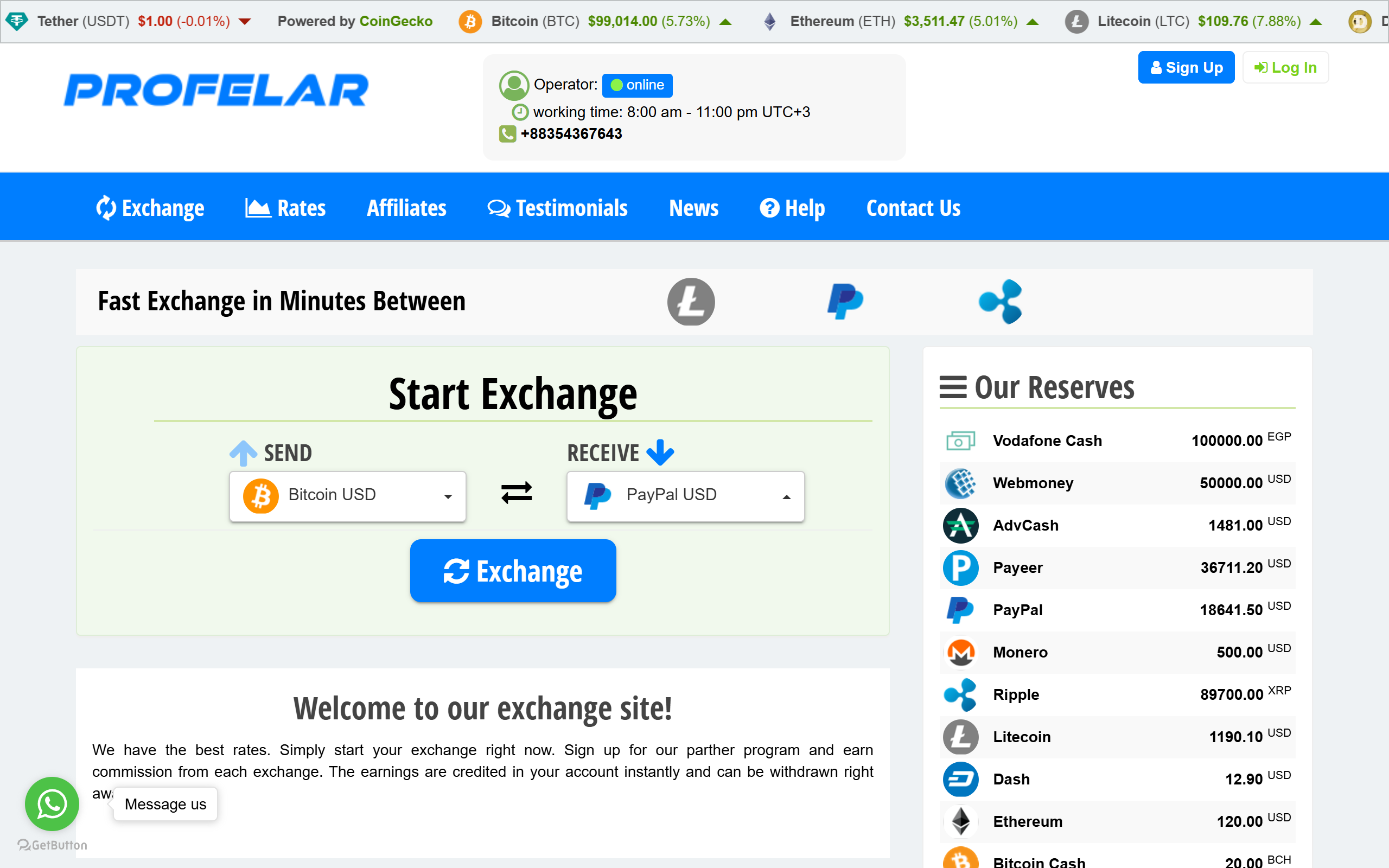Click the Monero reserve icon
The width and height of the screenshot is (1389, 868).
[x=961, y=653]
